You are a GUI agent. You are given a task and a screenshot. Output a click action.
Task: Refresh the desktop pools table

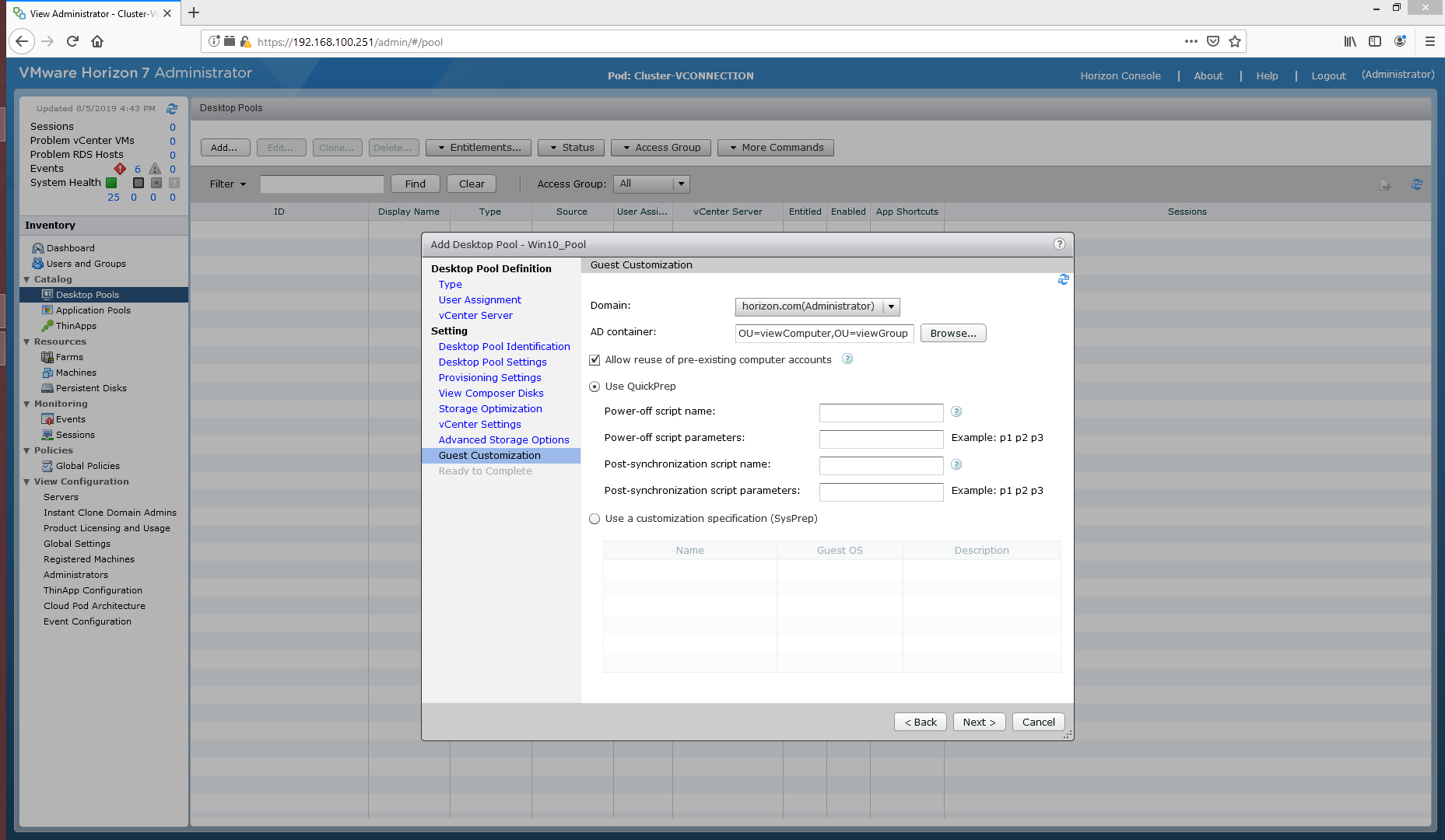tap(1416, 184)
